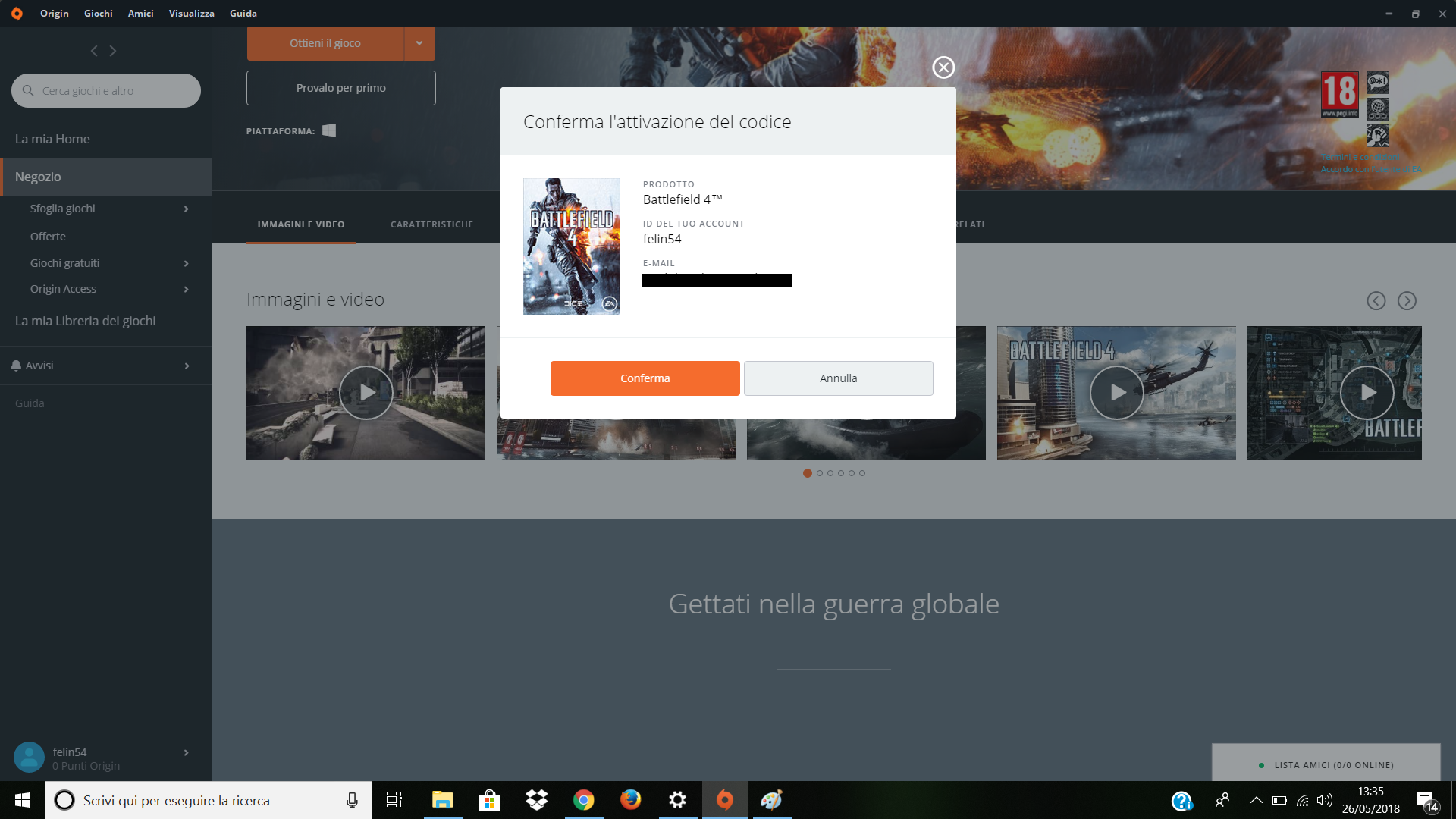The image size is (1456, 819).
Task: Open Negozio in the sidebar
Action: click(x=106, y=177)
